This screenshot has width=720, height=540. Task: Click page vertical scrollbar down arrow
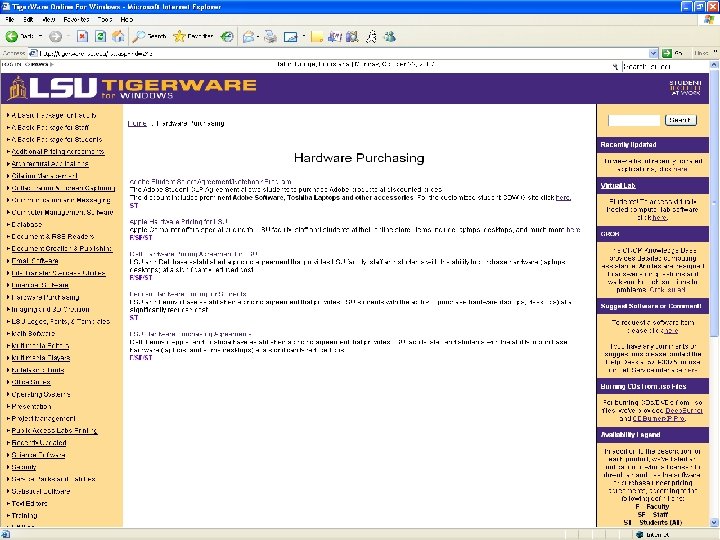(x=714, y=523)
